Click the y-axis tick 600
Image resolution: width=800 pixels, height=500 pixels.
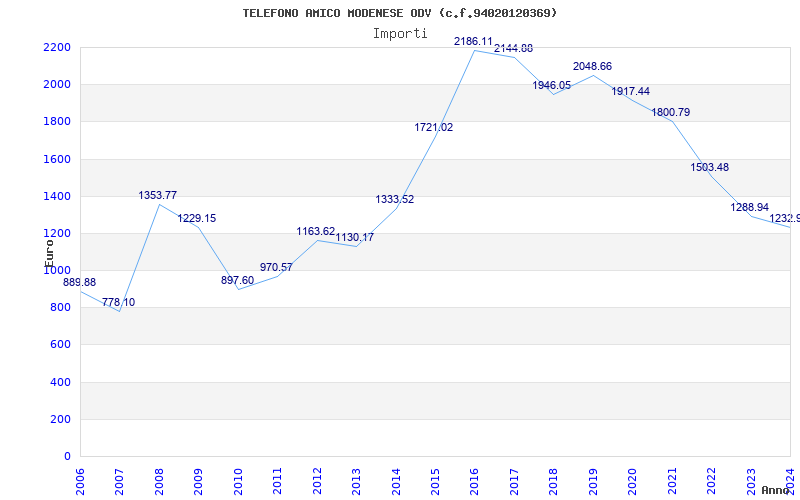[x=60, y=345]
